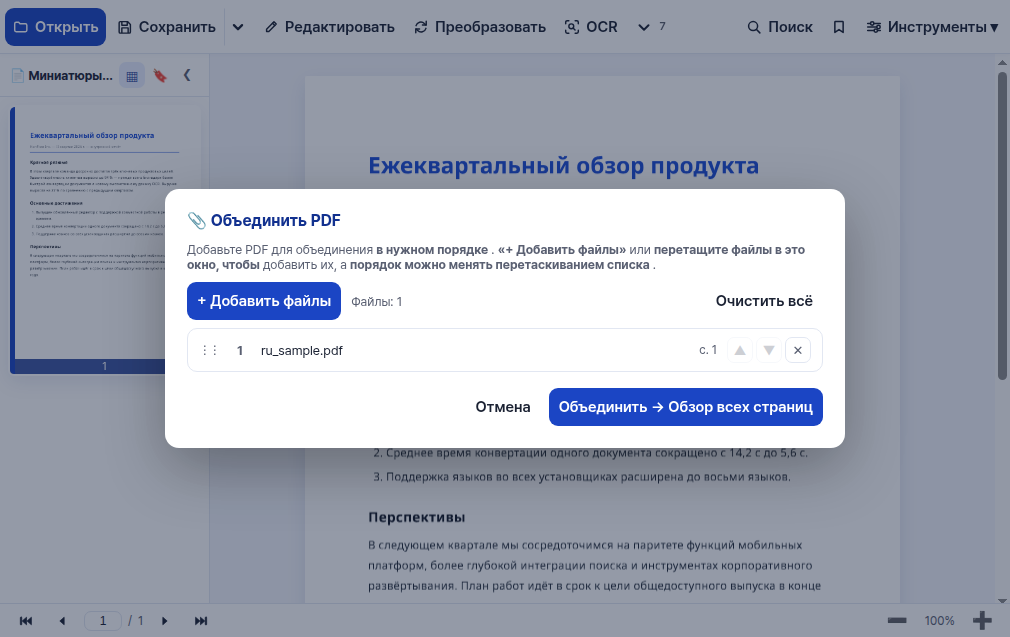The height and width of the screenshot is (637, 1010).
Task: Open the Инструменты menu
Action: (932, 27)
